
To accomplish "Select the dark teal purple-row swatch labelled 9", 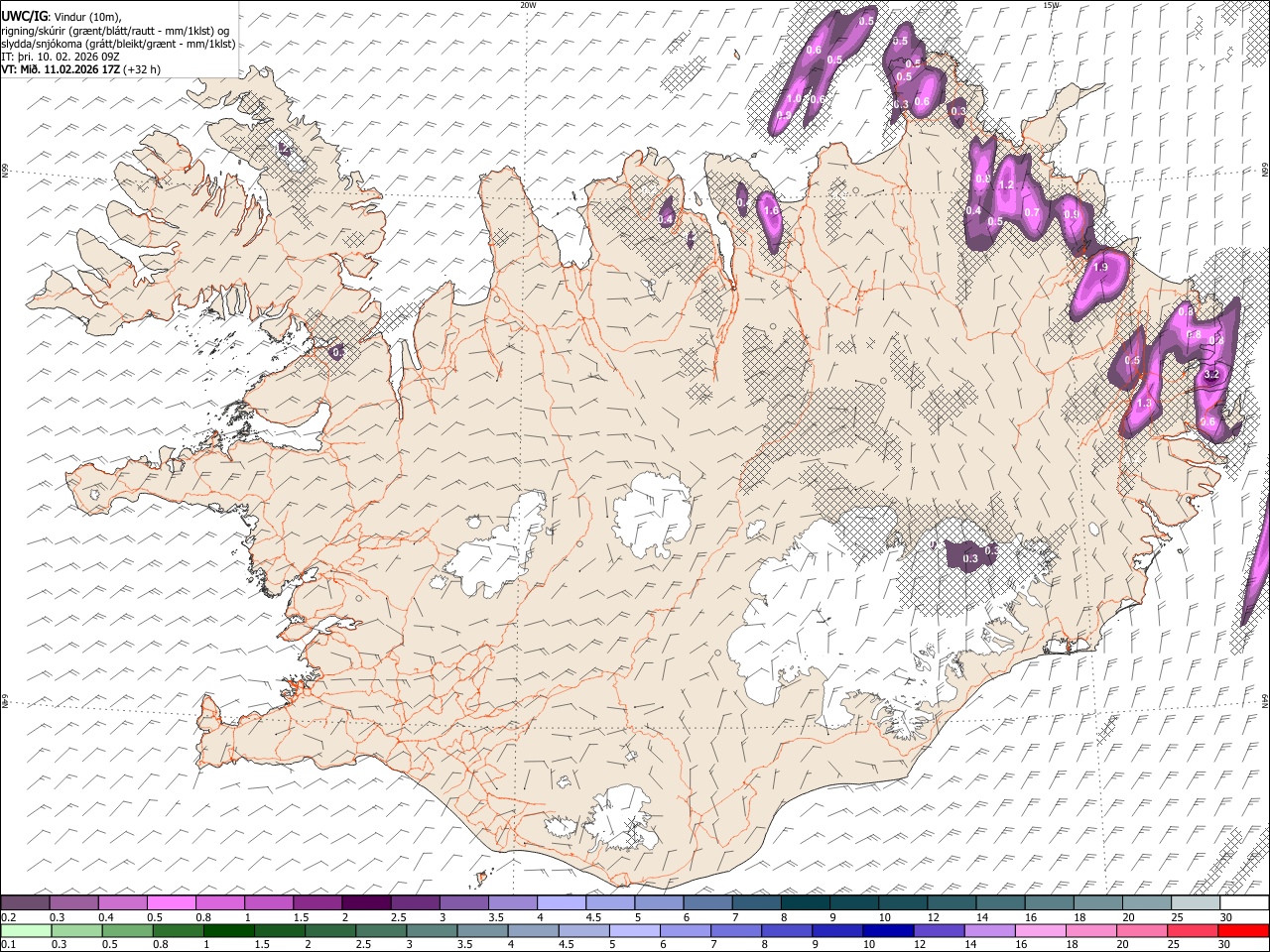I will [853, 902].
